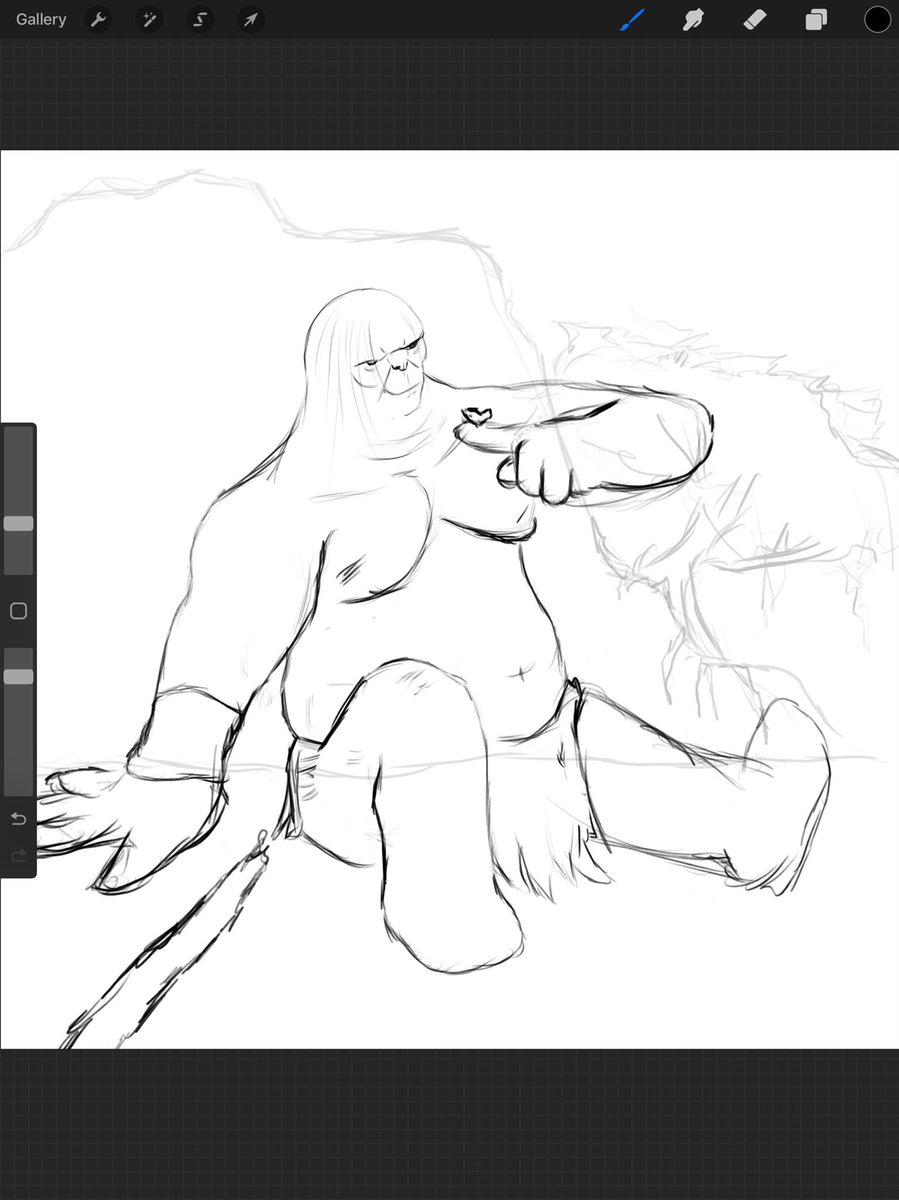
Task: Open the Actions wrench menu
Action: tap(98, 19)
